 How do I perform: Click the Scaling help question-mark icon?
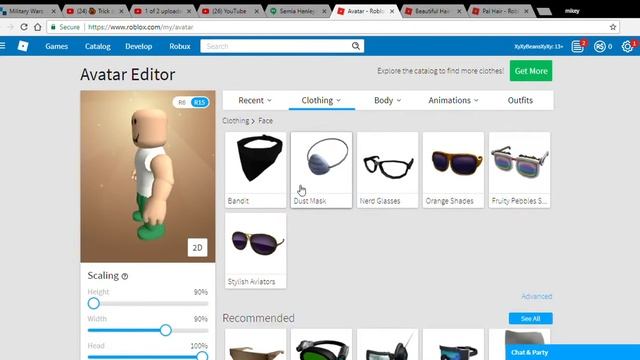coord(125,276)
